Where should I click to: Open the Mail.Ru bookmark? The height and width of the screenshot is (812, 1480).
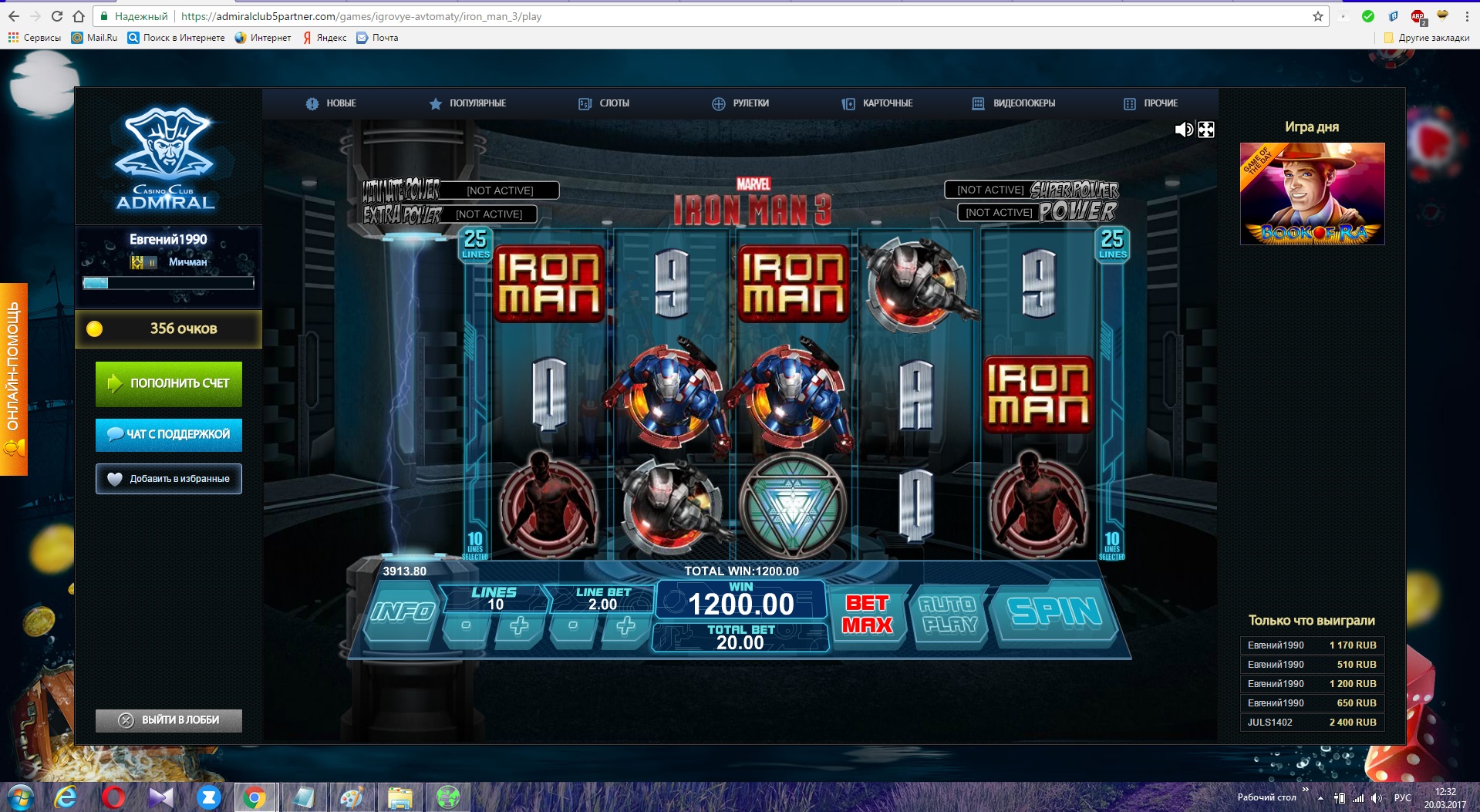point(94,38)
